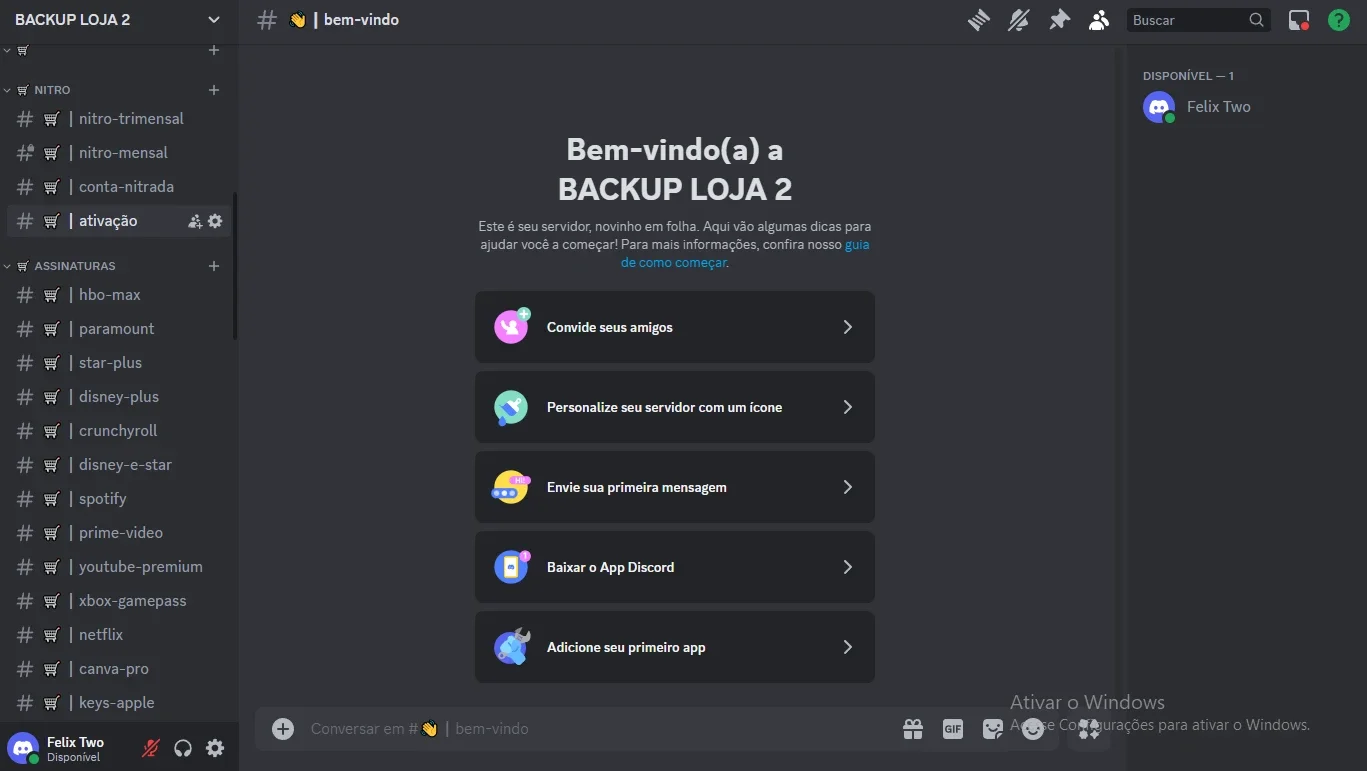Open the hbo-max channel

[119, 295]
